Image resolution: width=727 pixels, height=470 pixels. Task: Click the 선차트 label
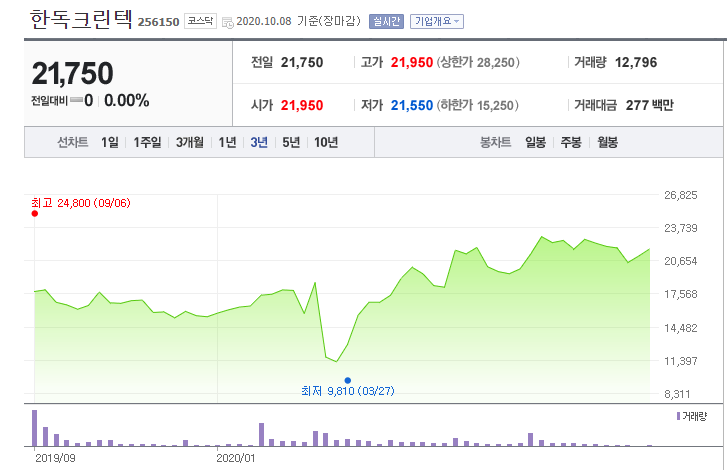(72, 142)
